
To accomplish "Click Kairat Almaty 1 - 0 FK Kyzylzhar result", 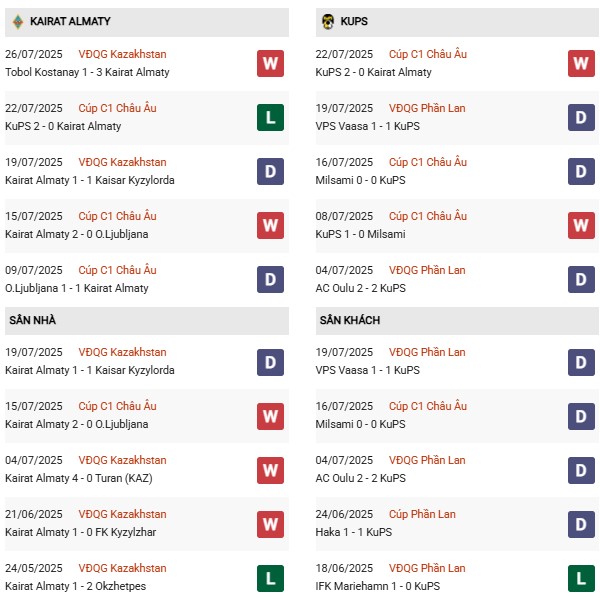I will pyautogui.click(x=82, y=532).
